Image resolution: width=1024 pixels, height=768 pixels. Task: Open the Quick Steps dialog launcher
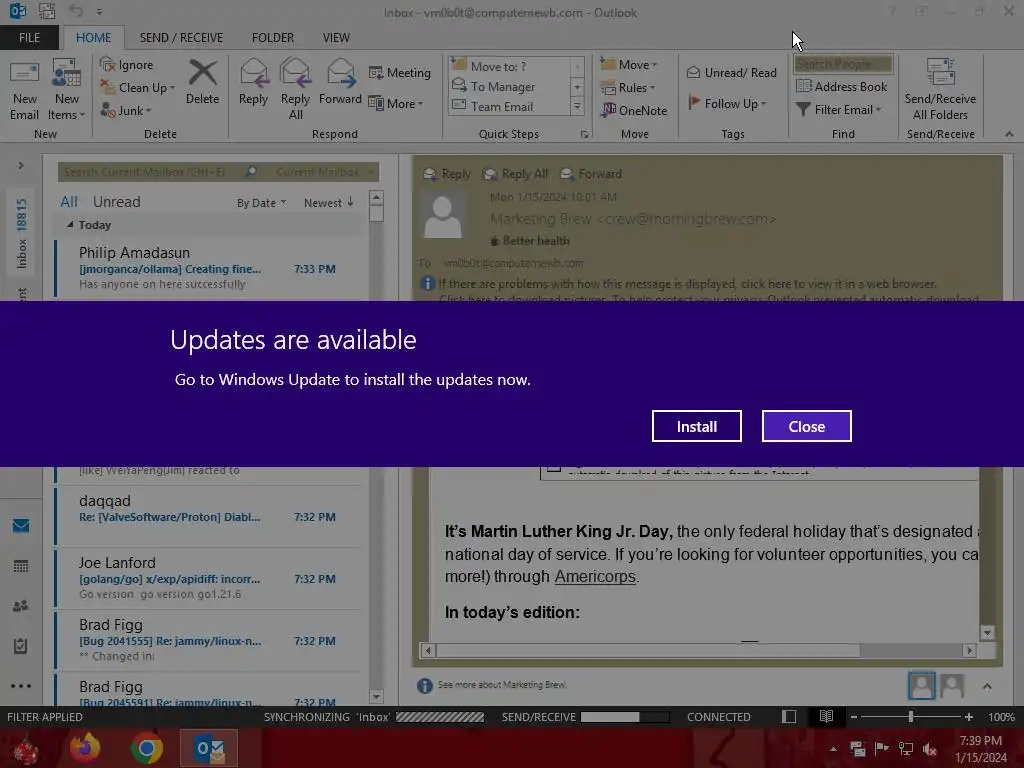pos(584,135)
